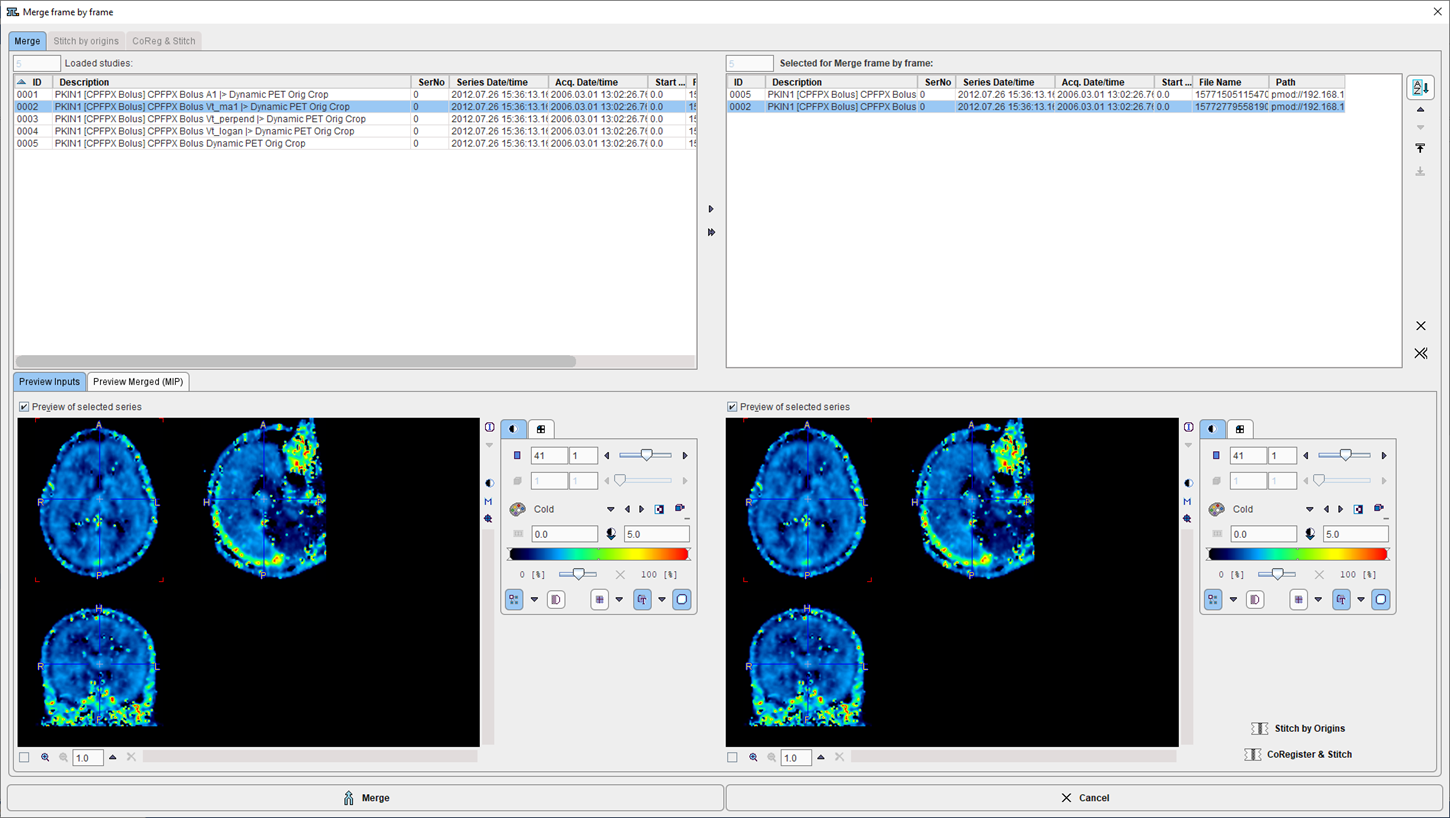Remove the selected series from the merge list
The width and height of the screenshot is (1450, 818).
(1420, 326)
